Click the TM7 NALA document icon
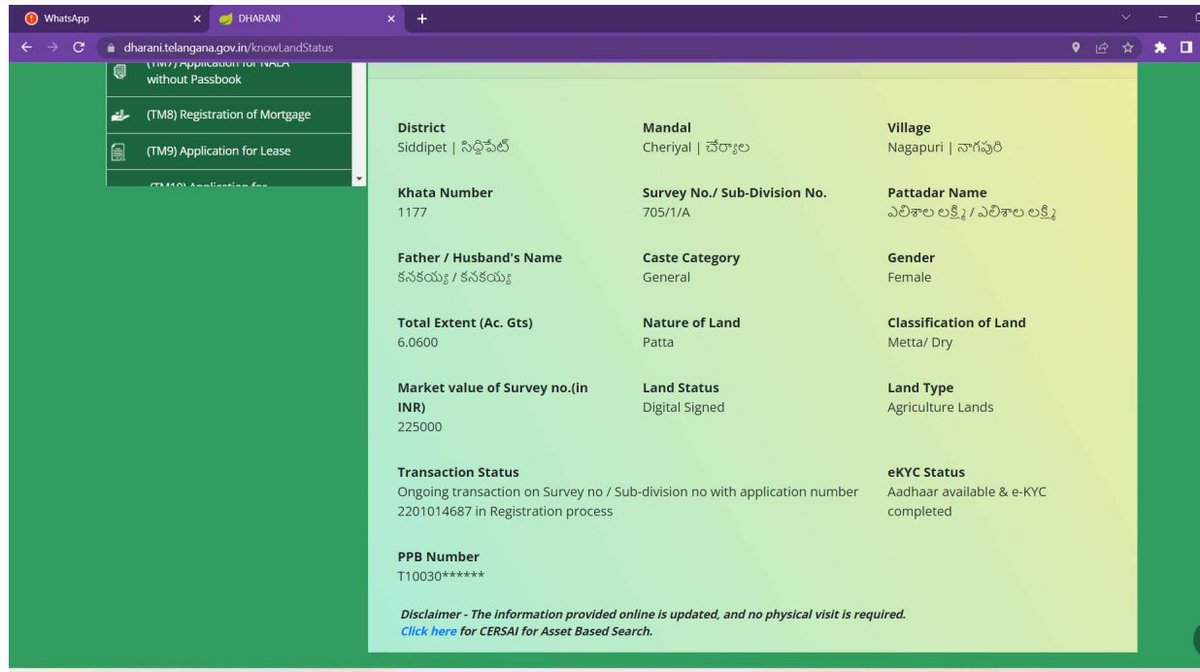 [119, 71]
